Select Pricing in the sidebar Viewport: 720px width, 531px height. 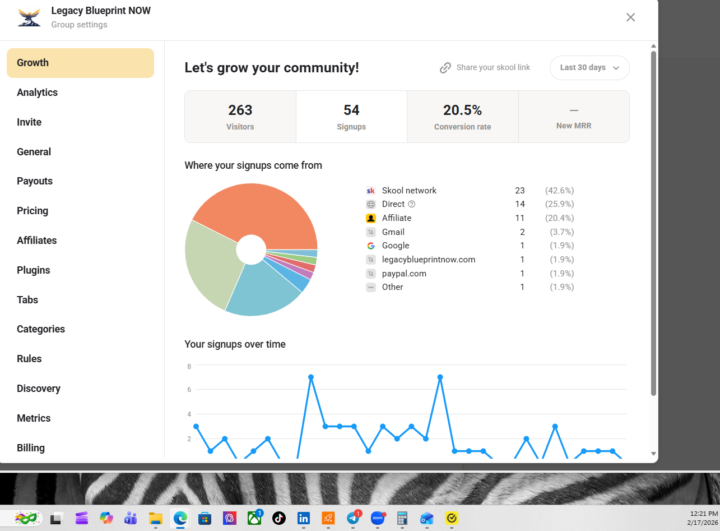(x=32, y=211)
